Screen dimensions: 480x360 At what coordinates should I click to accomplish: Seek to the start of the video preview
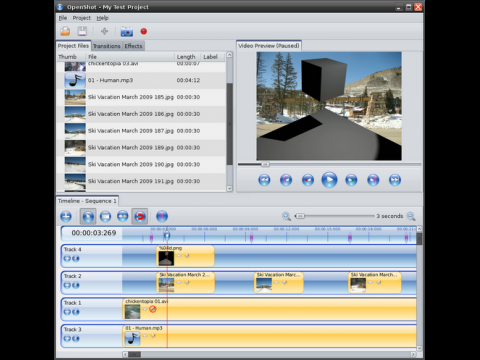tap(264, 180)
